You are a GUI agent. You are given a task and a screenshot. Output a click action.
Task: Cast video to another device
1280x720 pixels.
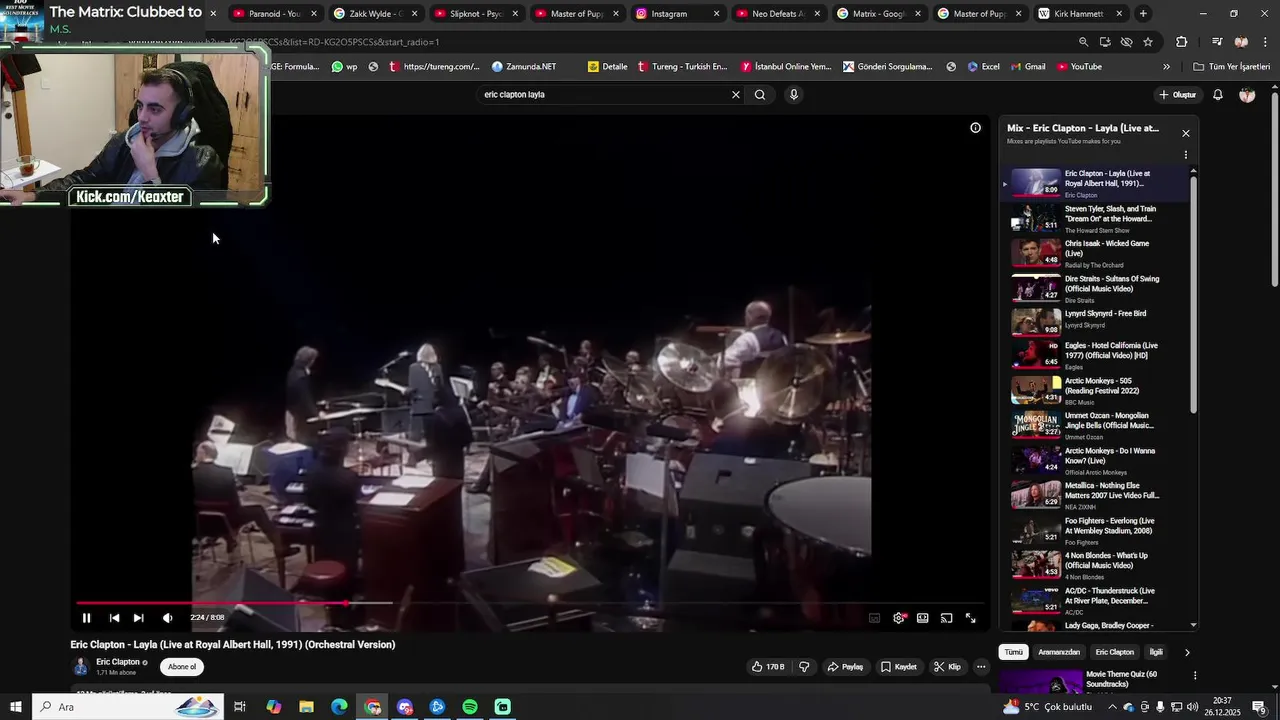947,618
